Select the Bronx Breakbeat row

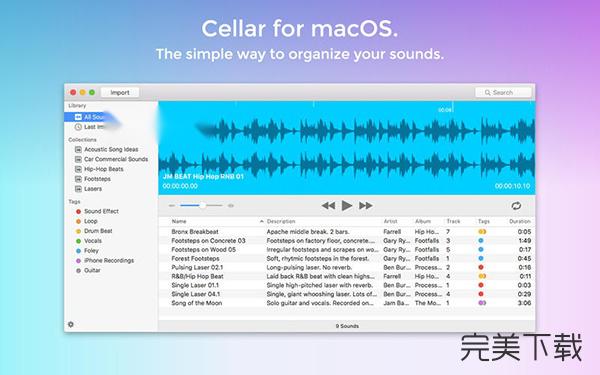tap(347, 232)
